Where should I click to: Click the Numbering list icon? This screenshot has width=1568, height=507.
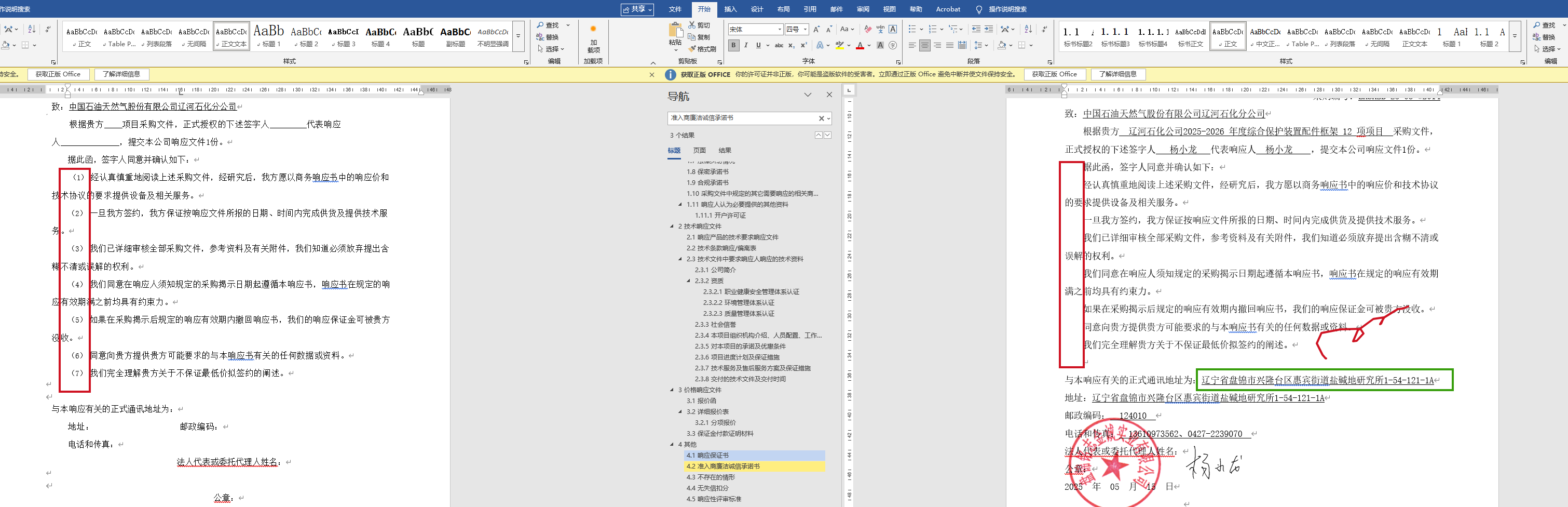tap(933, 29)
